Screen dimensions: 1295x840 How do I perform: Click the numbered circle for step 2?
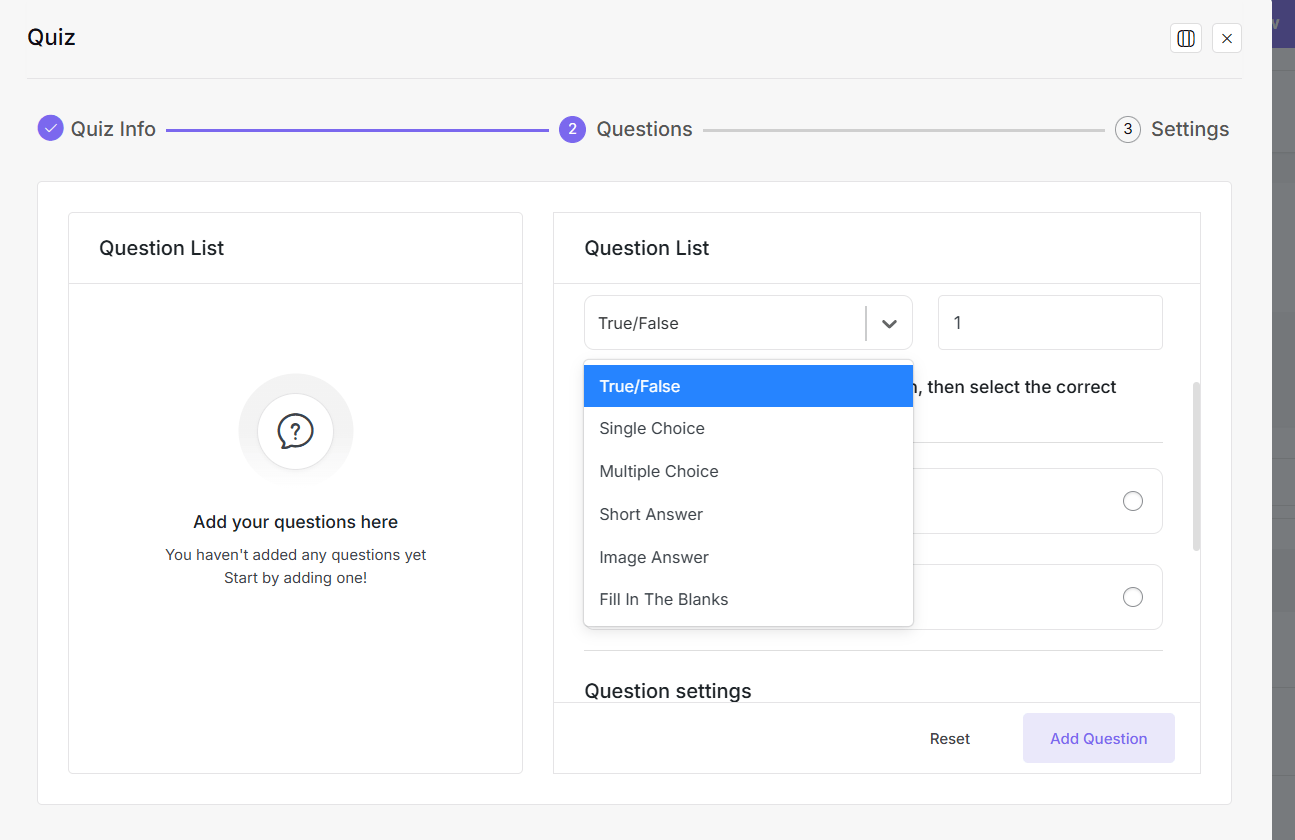coord(572,129)
